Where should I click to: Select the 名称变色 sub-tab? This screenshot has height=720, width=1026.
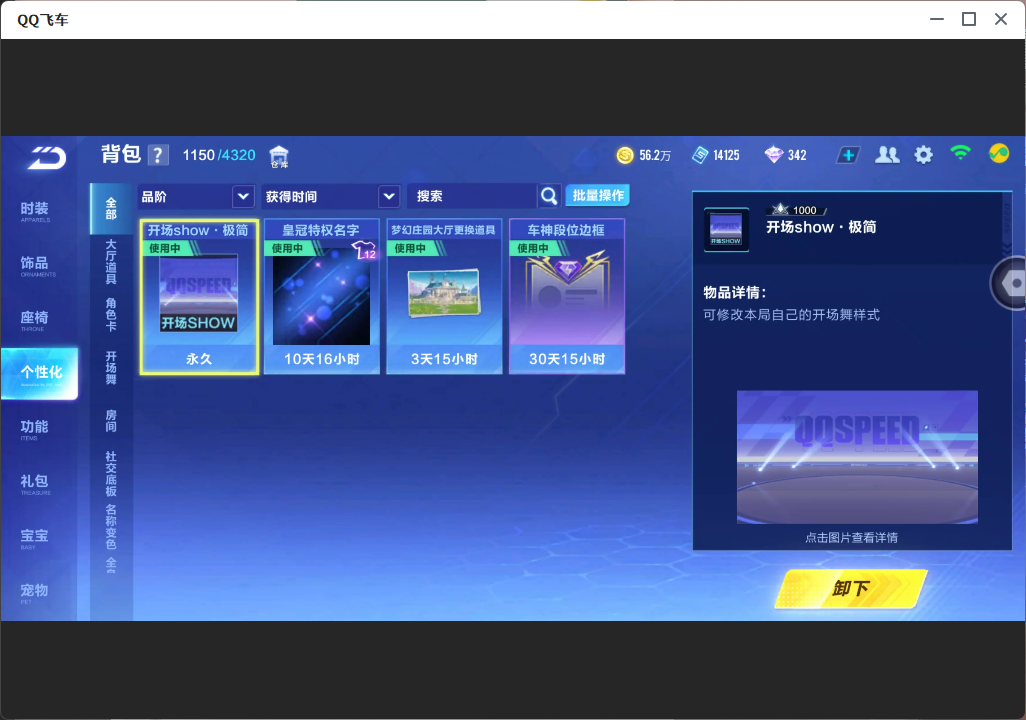pyautogui.click(x=111, y=527)
